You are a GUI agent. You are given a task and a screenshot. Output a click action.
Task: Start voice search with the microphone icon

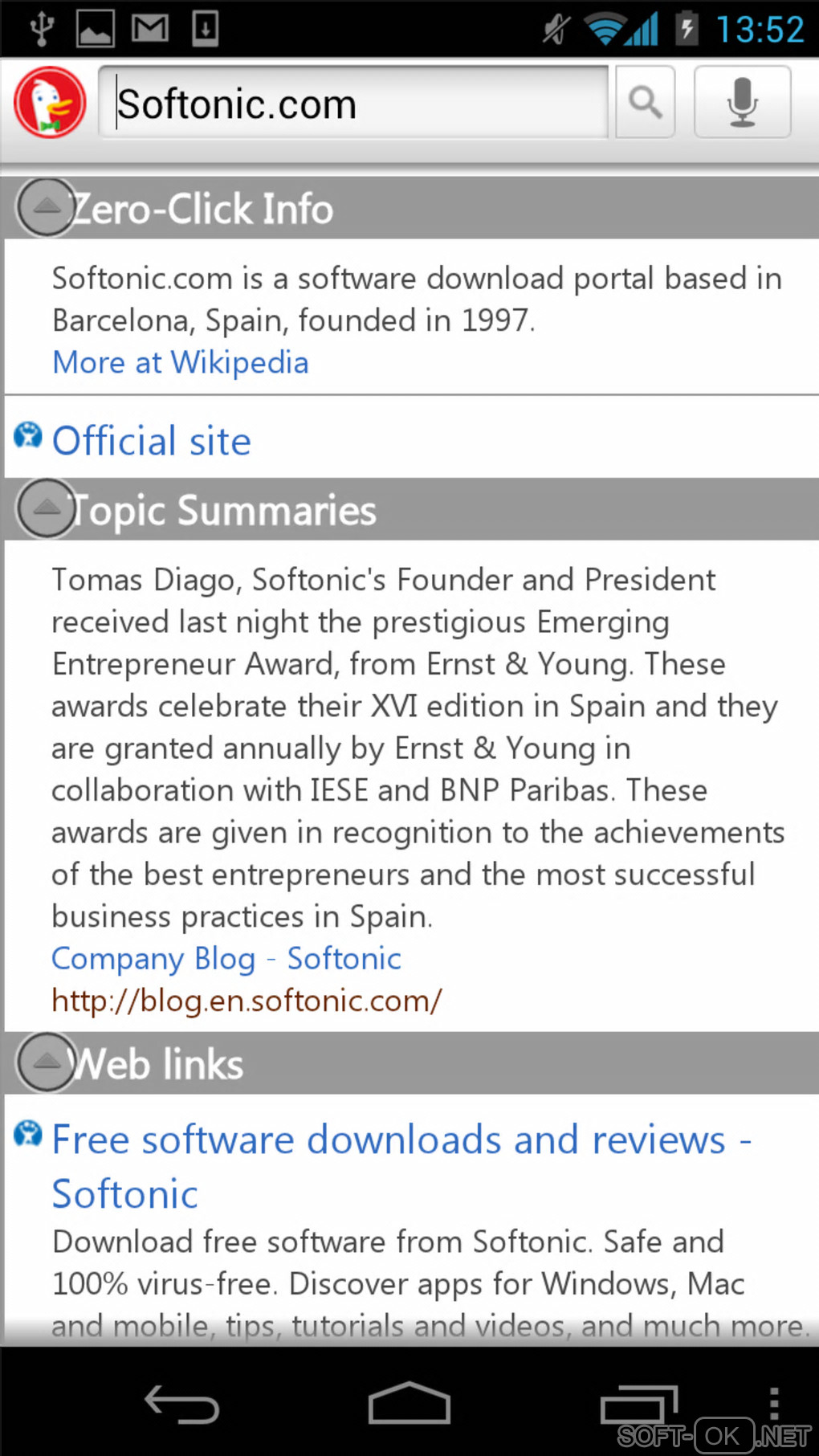click(742, 103)
